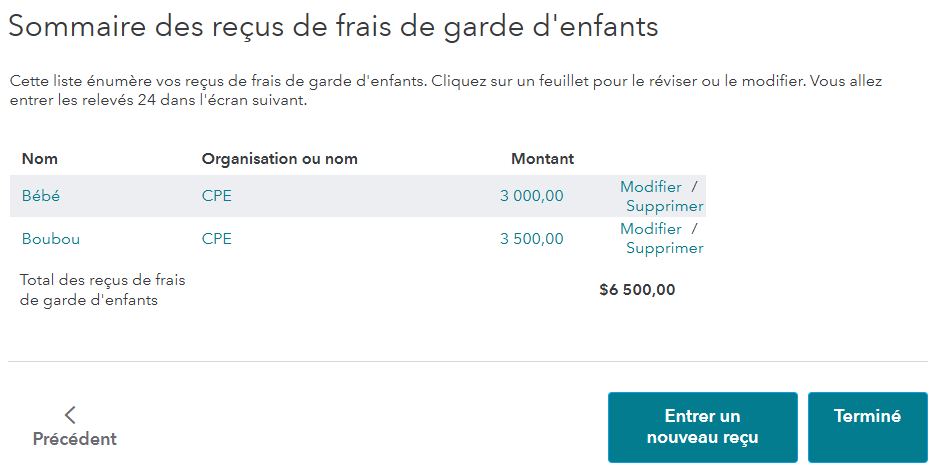
Task: Select the 3 500,00 amount link
Action: (x=531, y=239)
